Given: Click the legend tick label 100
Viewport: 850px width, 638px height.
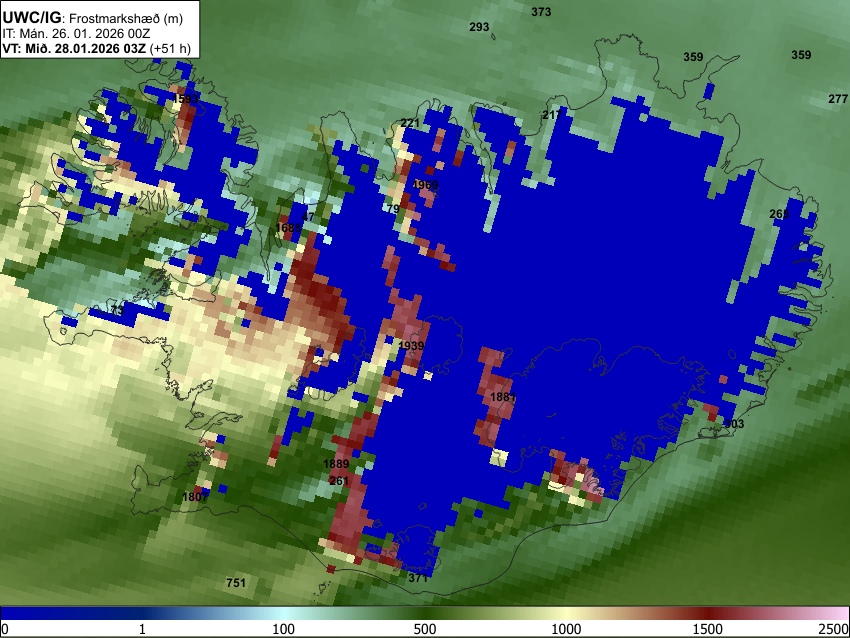Looking at the screenshot, I should pos(284,629).
